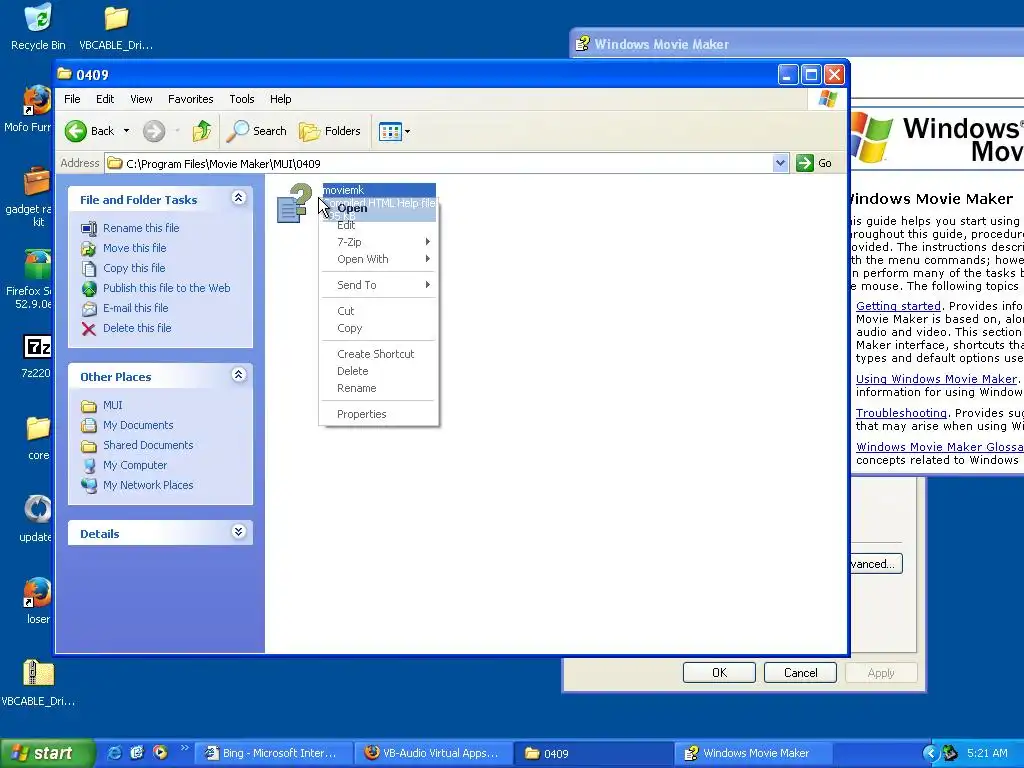The width and height of the screenshot is (1024, 768).
Task: Click the green Go arrow button
Action: pos(805,163)
